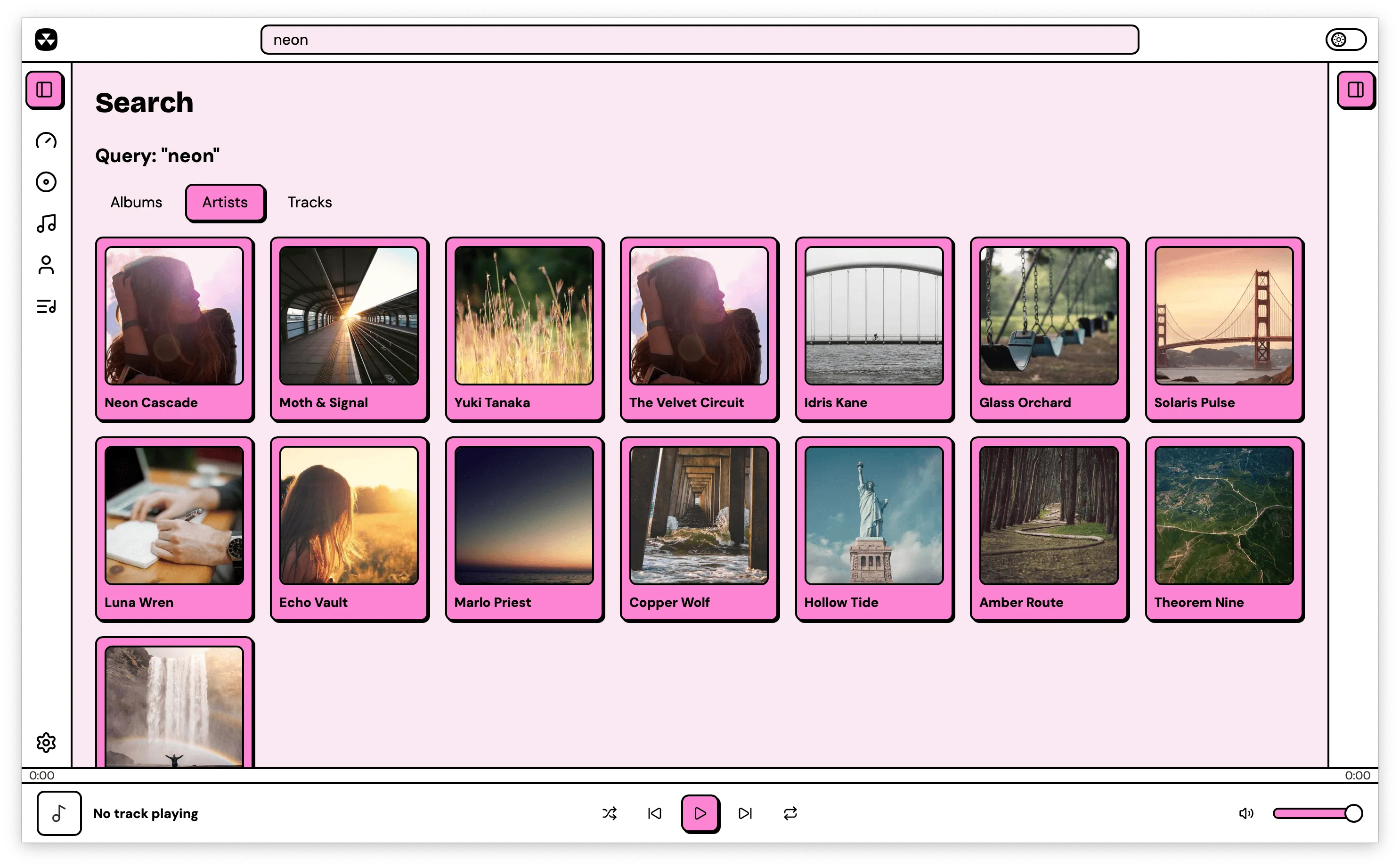Open the tracks music note icon

46,223
